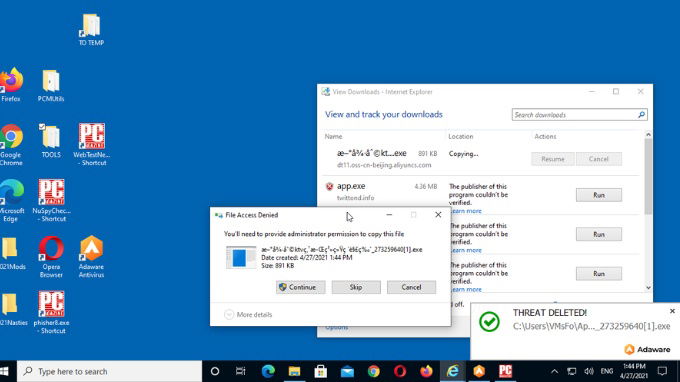
Task: Click Continue in File Access Denied
Action: [301, 287]
